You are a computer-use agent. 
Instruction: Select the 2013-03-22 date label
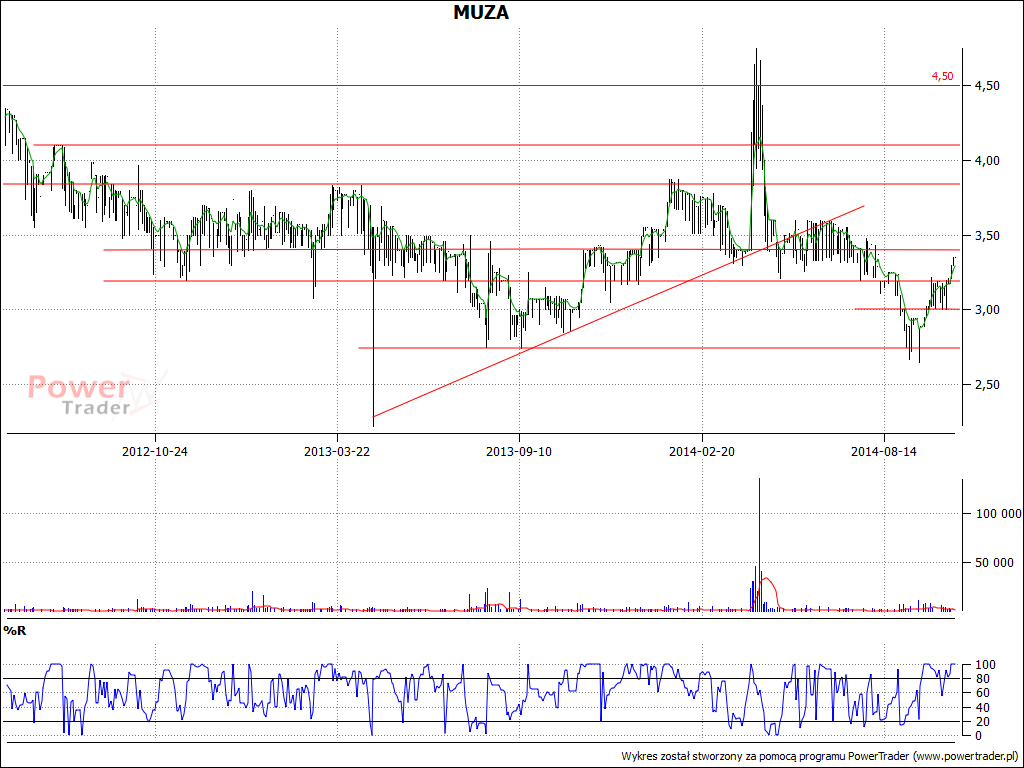coord(337,451)
